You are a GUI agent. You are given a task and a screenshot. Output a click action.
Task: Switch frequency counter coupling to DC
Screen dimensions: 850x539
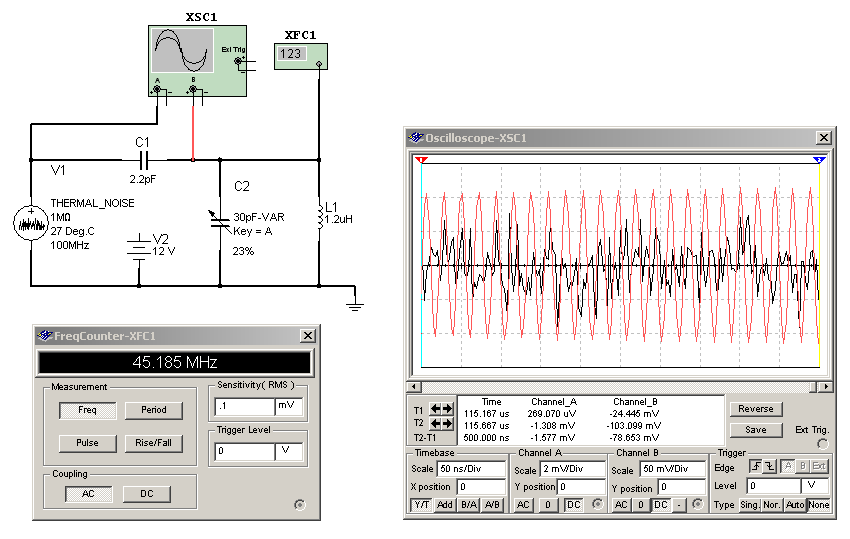[x=146, y=494]
